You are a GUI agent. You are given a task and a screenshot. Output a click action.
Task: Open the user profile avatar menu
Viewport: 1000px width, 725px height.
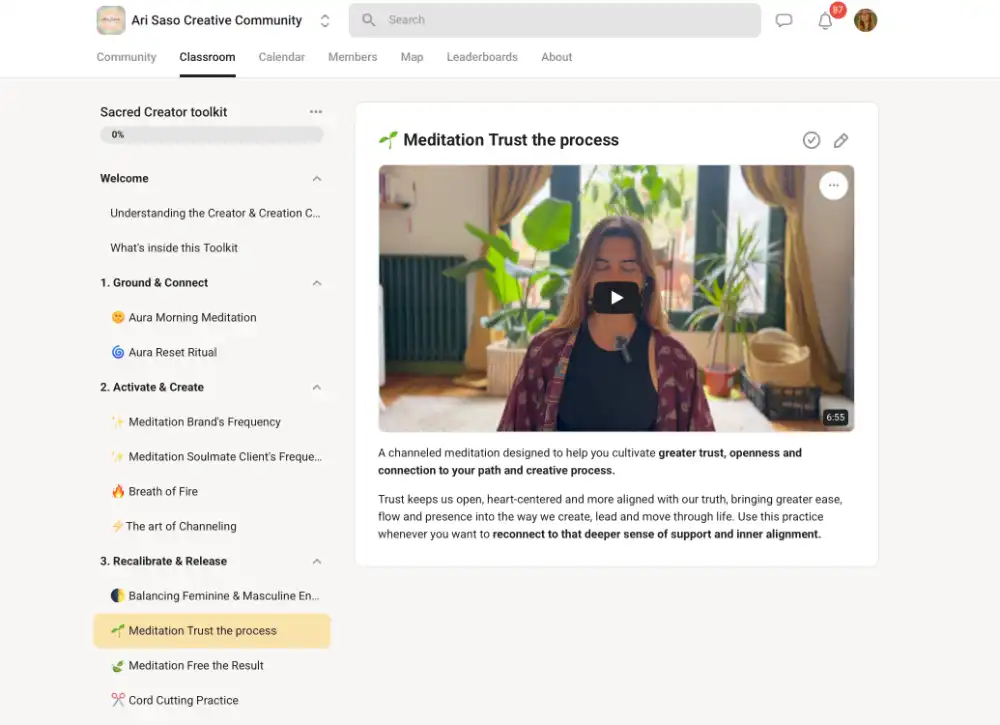(x=865, y=20)
